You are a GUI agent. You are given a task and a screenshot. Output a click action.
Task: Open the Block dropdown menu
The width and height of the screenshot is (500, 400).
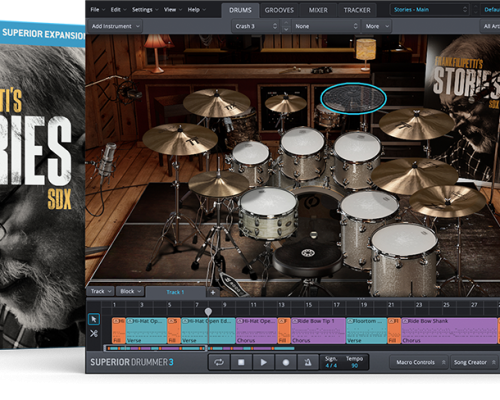pyautogui.click(x=130, y=291)
